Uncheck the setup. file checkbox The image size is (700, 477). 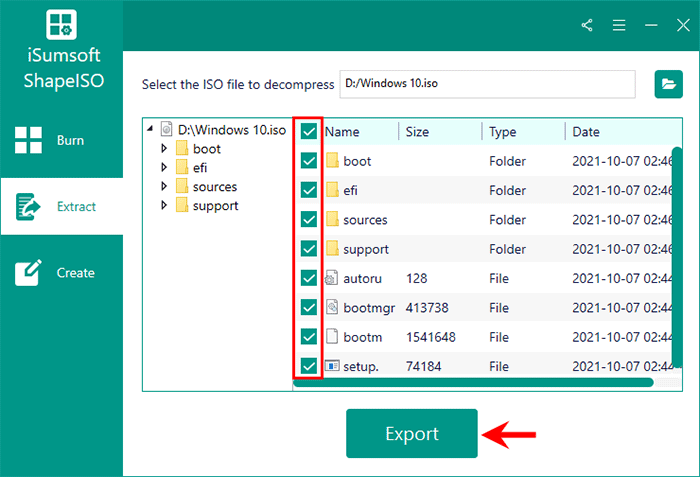pos(308,366)
